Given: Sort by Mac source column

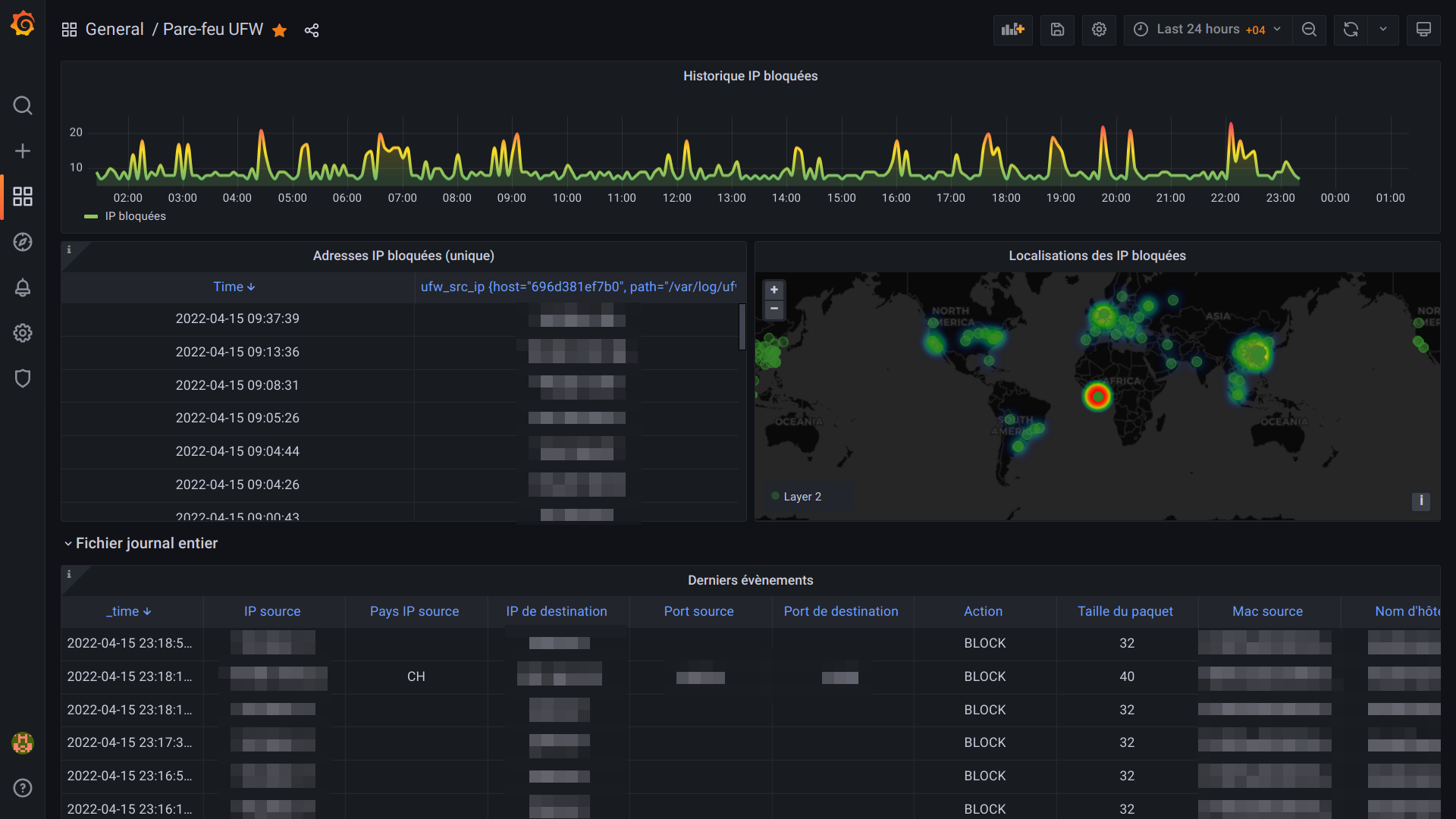Looking at the screenshot, I should point(1267,611).
